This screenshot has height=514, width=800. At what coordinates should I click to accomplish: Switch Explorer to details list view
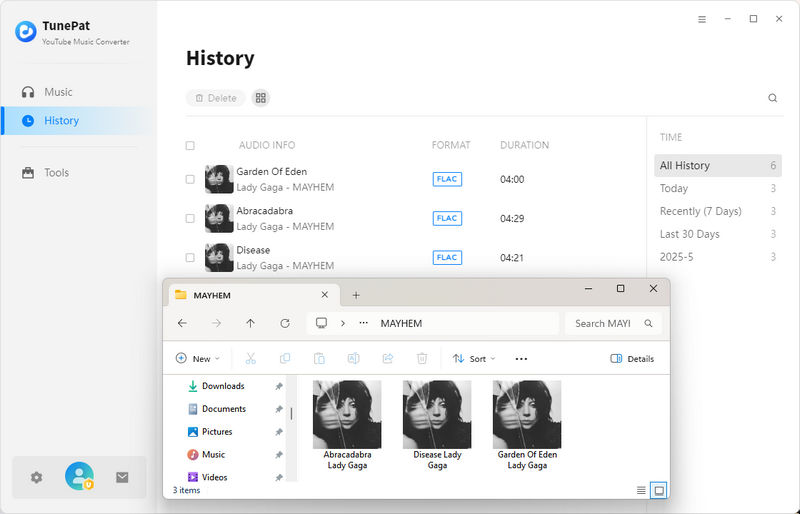pos(641,491)
